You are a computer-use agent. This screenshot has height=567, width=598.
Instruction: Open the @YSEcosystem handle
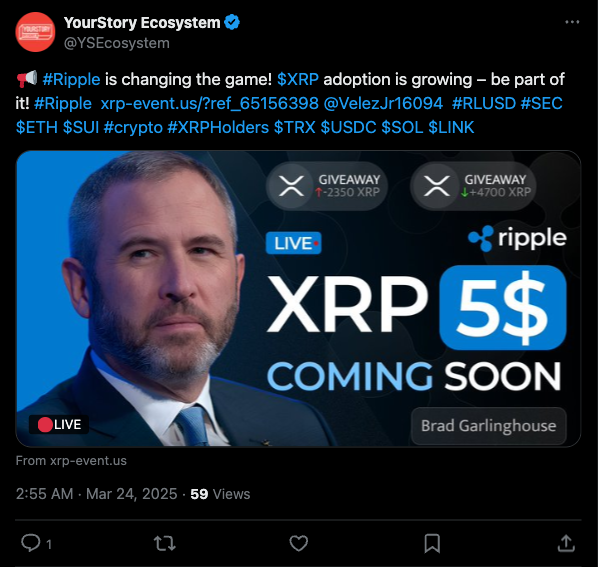tap(117, 43)
